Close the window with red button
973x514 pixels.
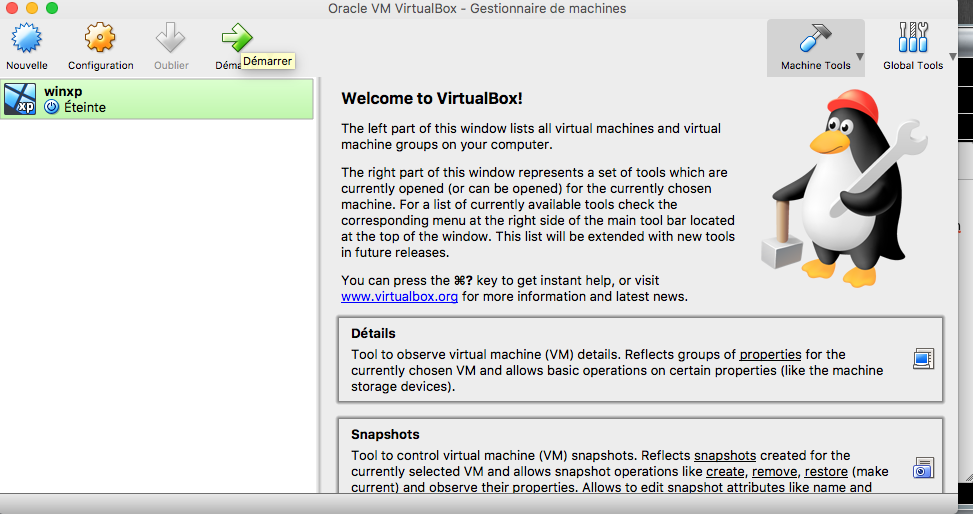coord(12,8)
